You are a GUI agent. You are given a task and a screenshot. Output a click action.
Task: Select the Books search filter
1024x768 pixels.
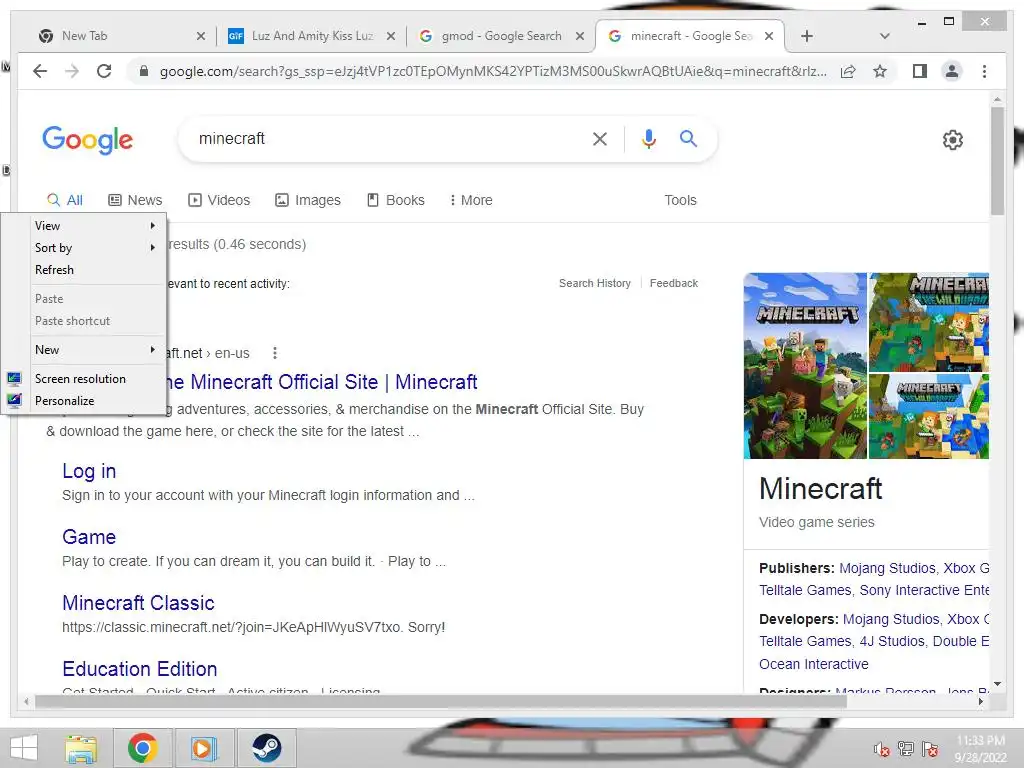(396, 200)
